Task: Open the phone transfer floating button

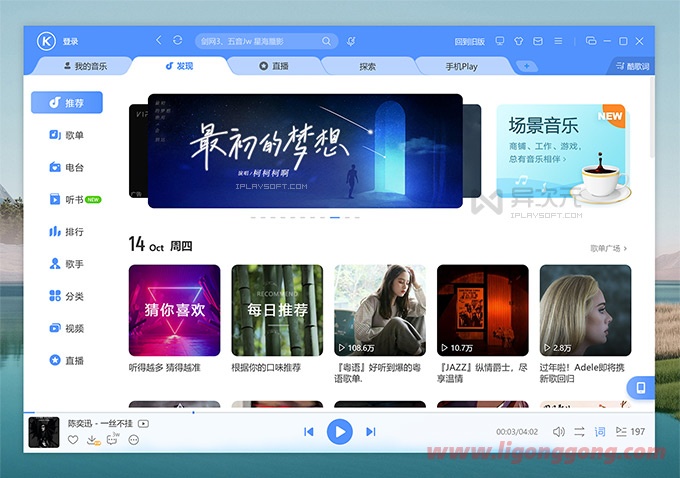Action: pyautogui.click(x=641, y=387)
